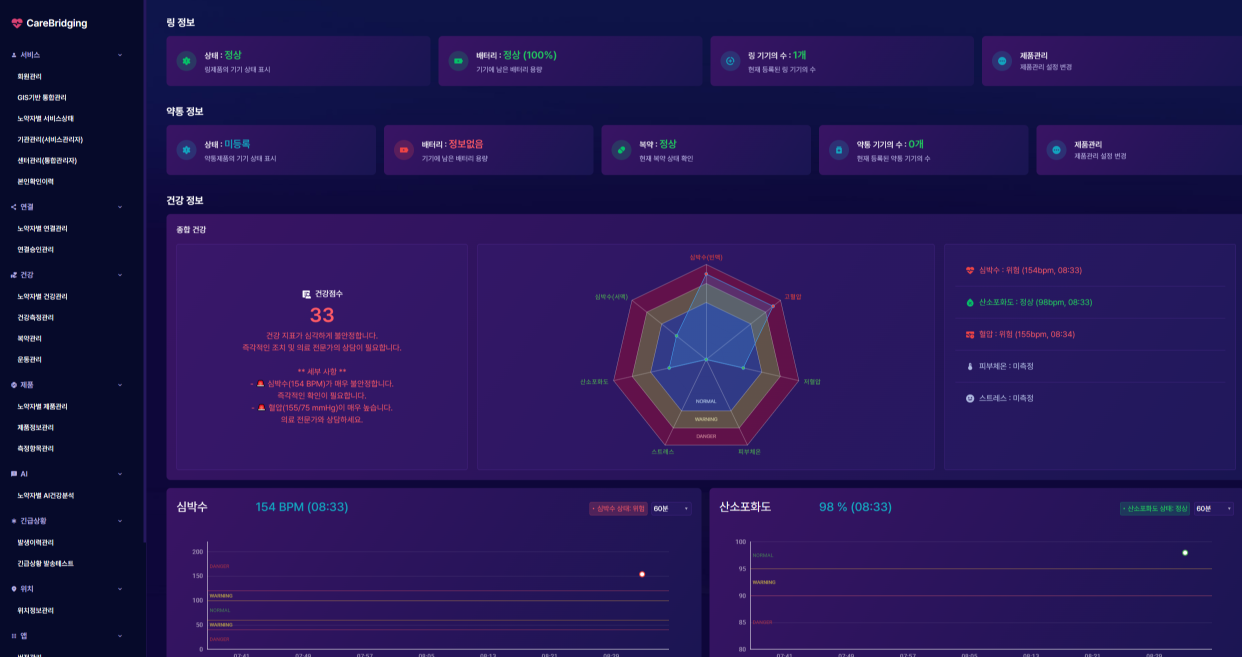Open the 60분 dropdown on 산소포화도 chart
The image size is (1242, 657).
coord(1213,508)
